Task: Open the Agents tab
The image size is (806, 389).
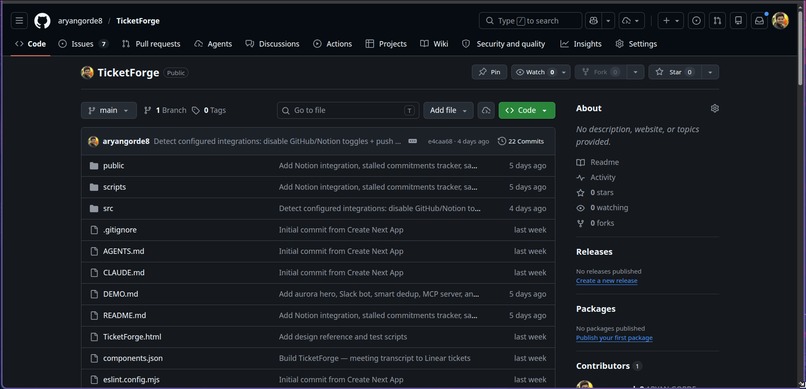Action: 213,44
